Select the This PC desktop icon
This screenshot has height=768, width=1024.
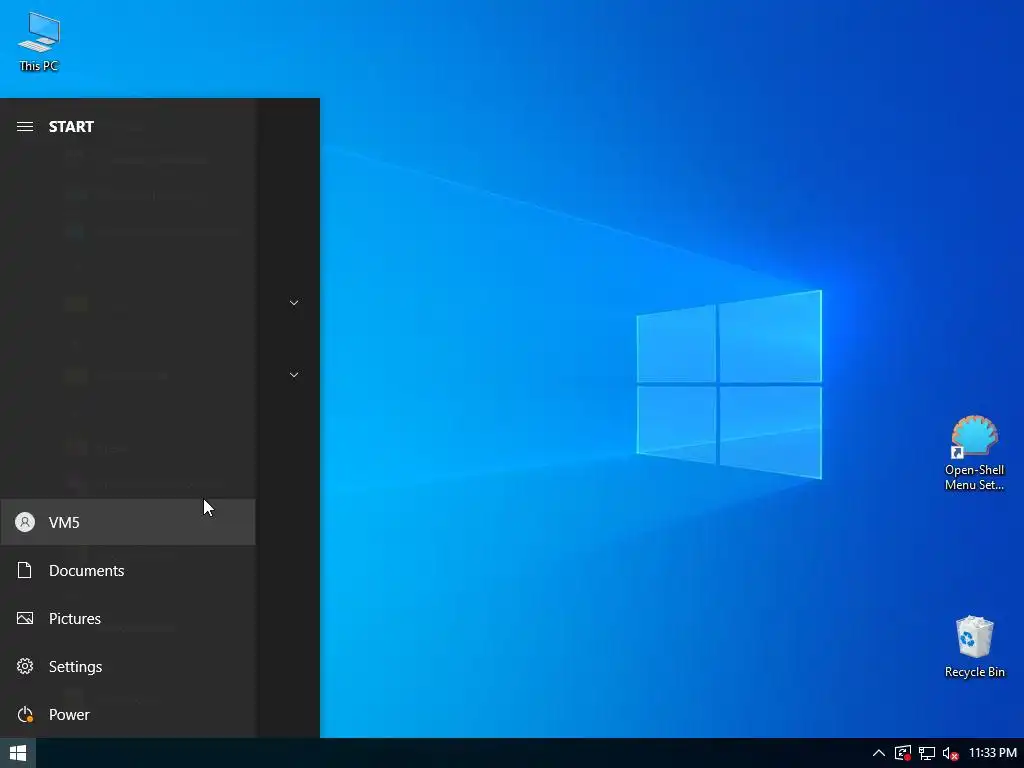click(39, 42)
